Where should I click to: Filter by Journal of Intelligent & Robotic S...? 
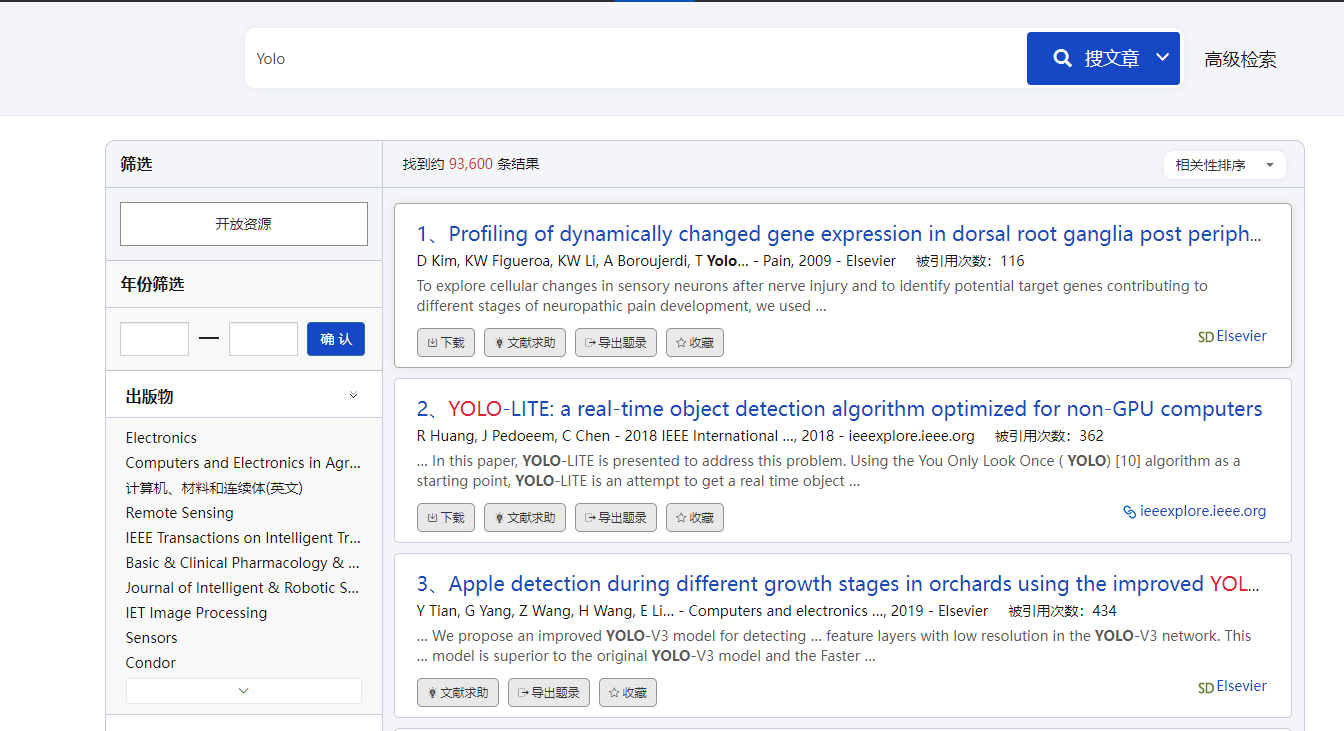tap(243, 588)
